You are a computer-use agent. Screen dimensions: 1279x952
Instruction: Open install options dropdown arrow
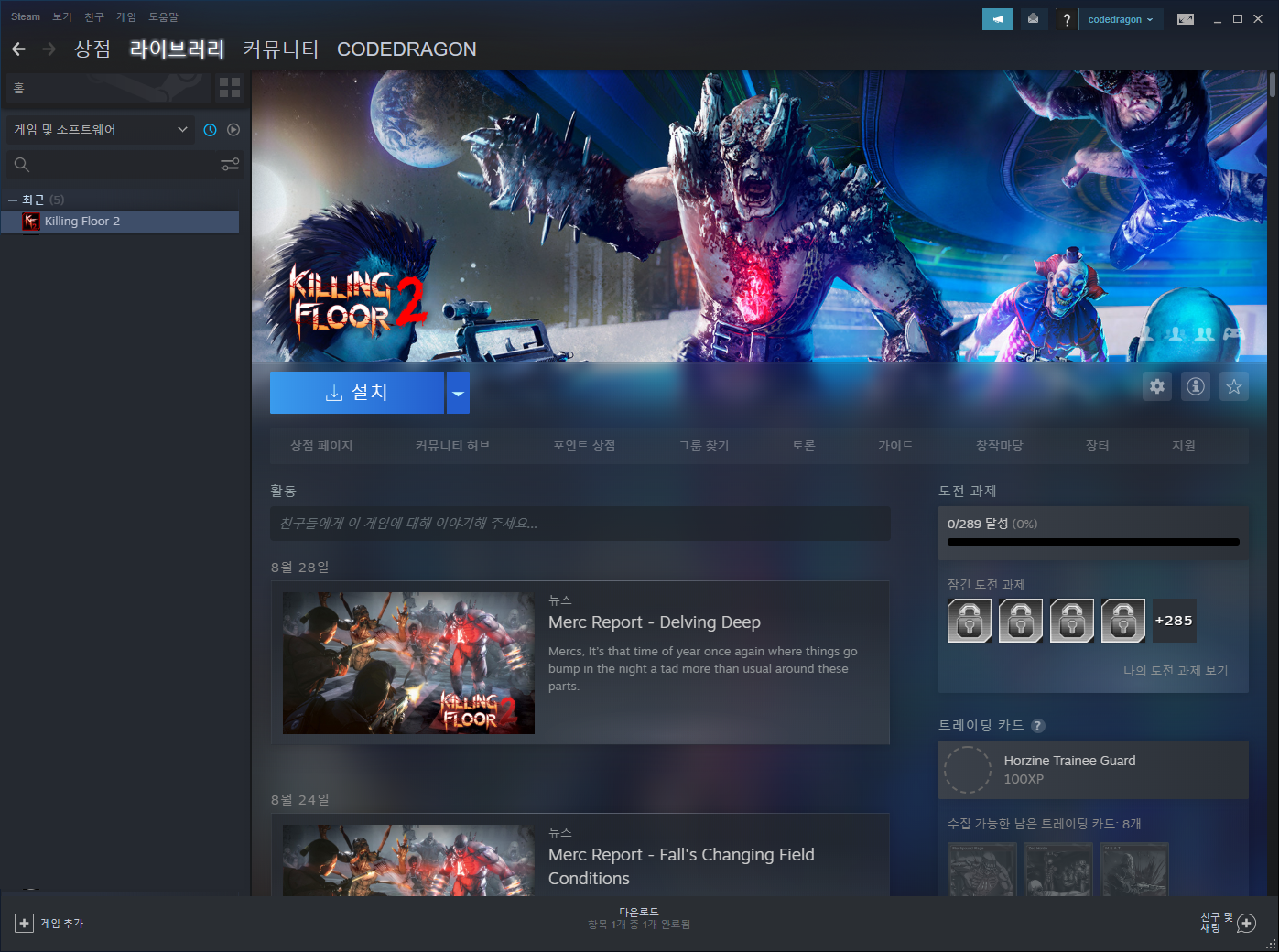point(458,393)
